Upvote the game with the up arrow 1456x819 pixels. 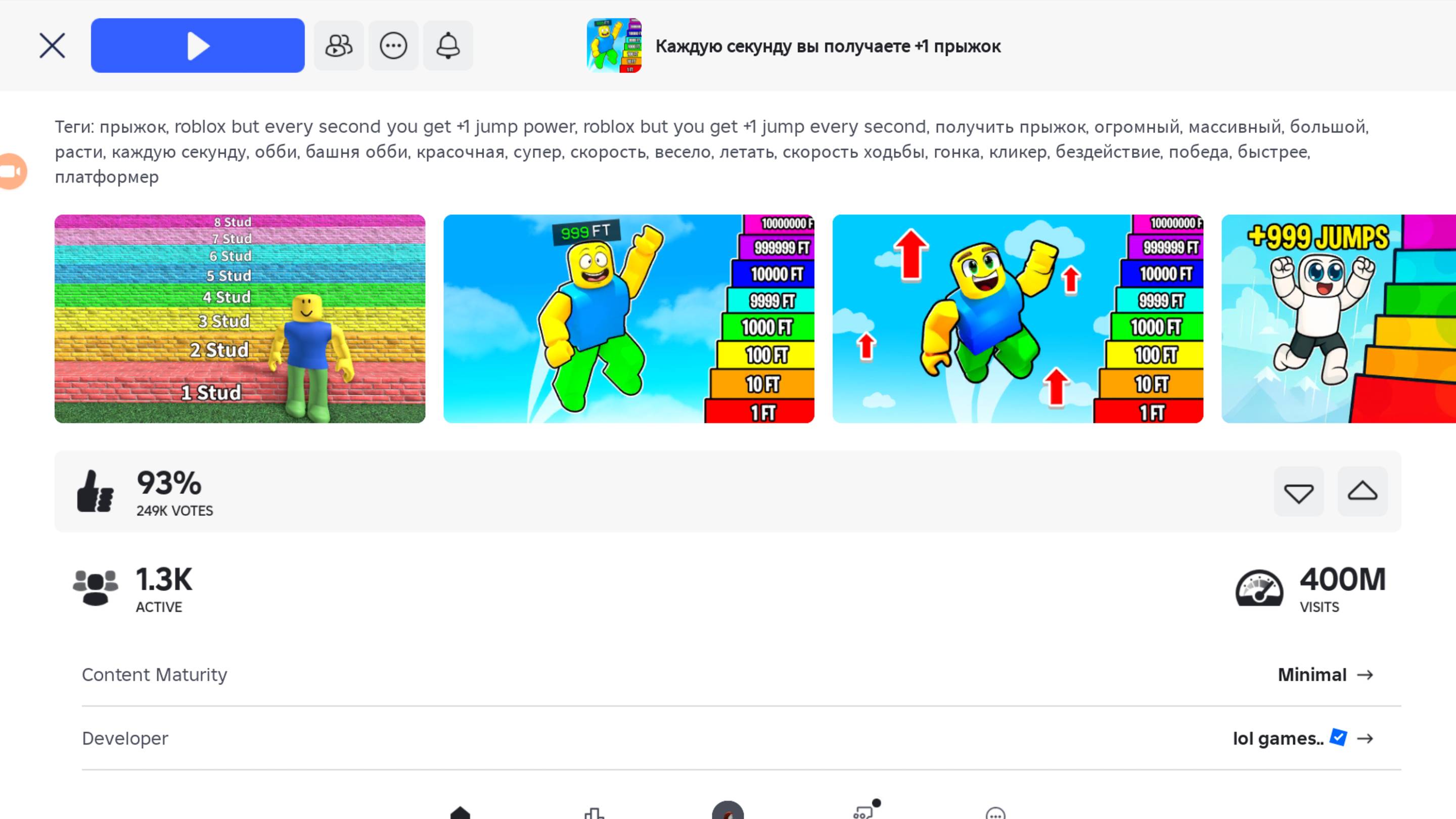point(1362,492)
